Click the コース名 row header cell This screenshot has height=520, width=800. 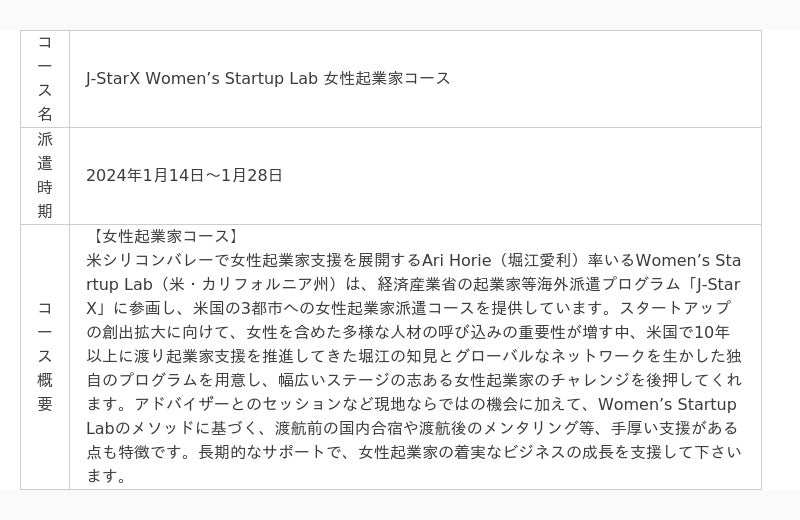click(x=45, y=78)
